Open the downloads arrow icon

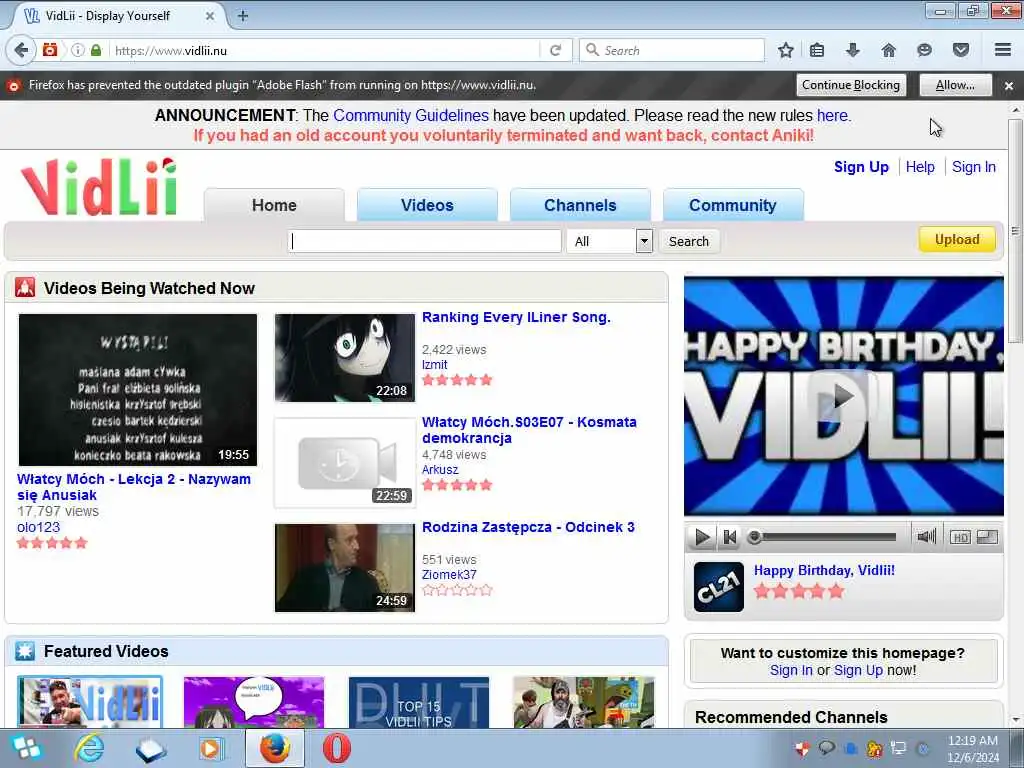tap(852, 50)
